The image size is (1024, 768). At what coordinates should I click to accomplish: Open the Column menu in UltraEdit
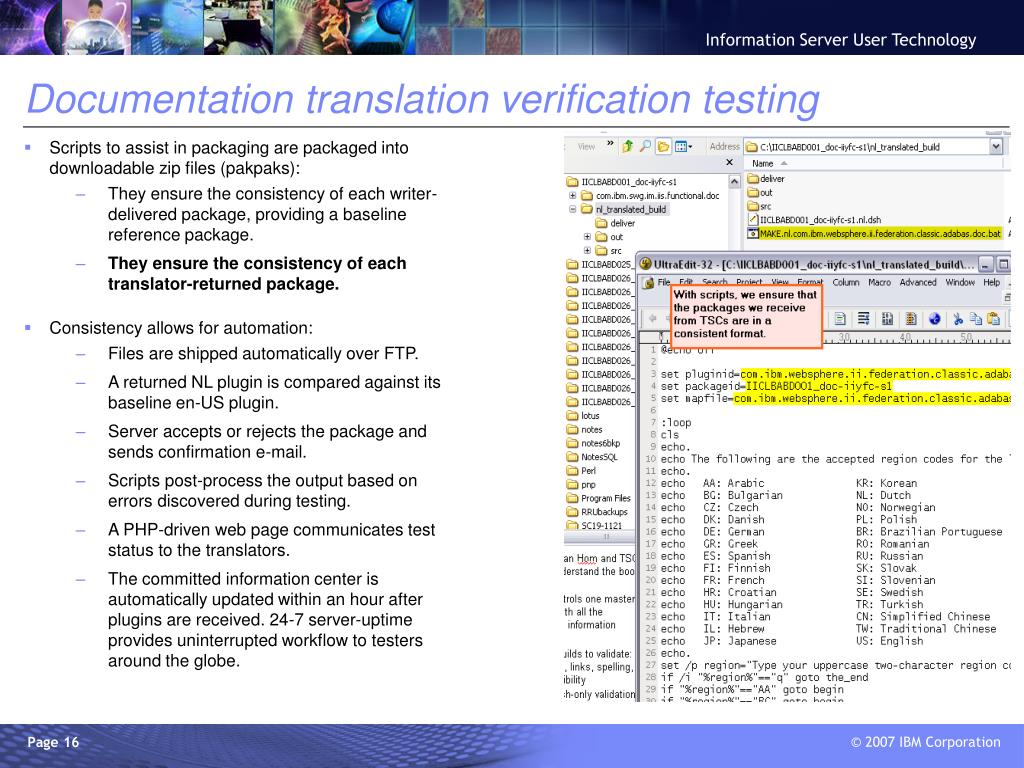(x=846, y=282)
